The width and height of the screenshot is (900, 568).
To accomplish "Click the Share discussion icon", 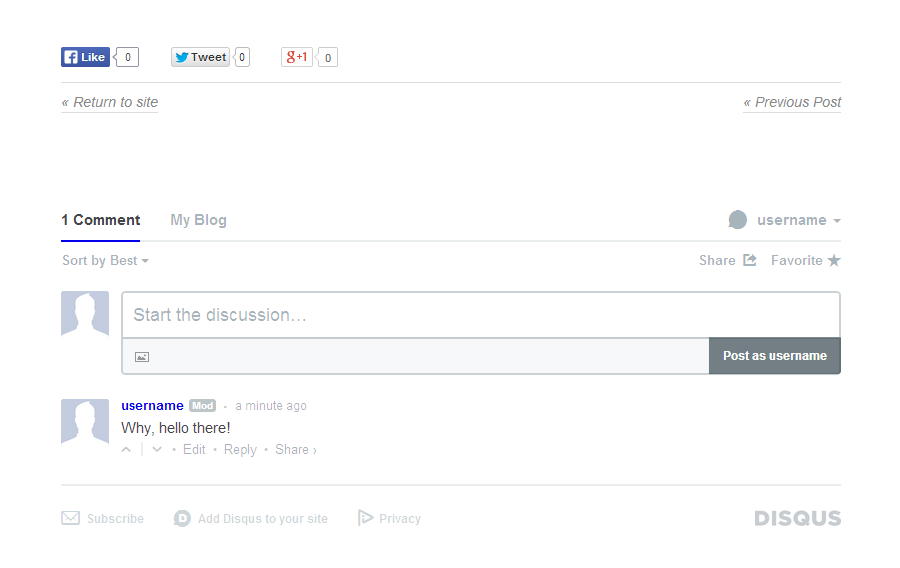I will click(x=750, y=260).
